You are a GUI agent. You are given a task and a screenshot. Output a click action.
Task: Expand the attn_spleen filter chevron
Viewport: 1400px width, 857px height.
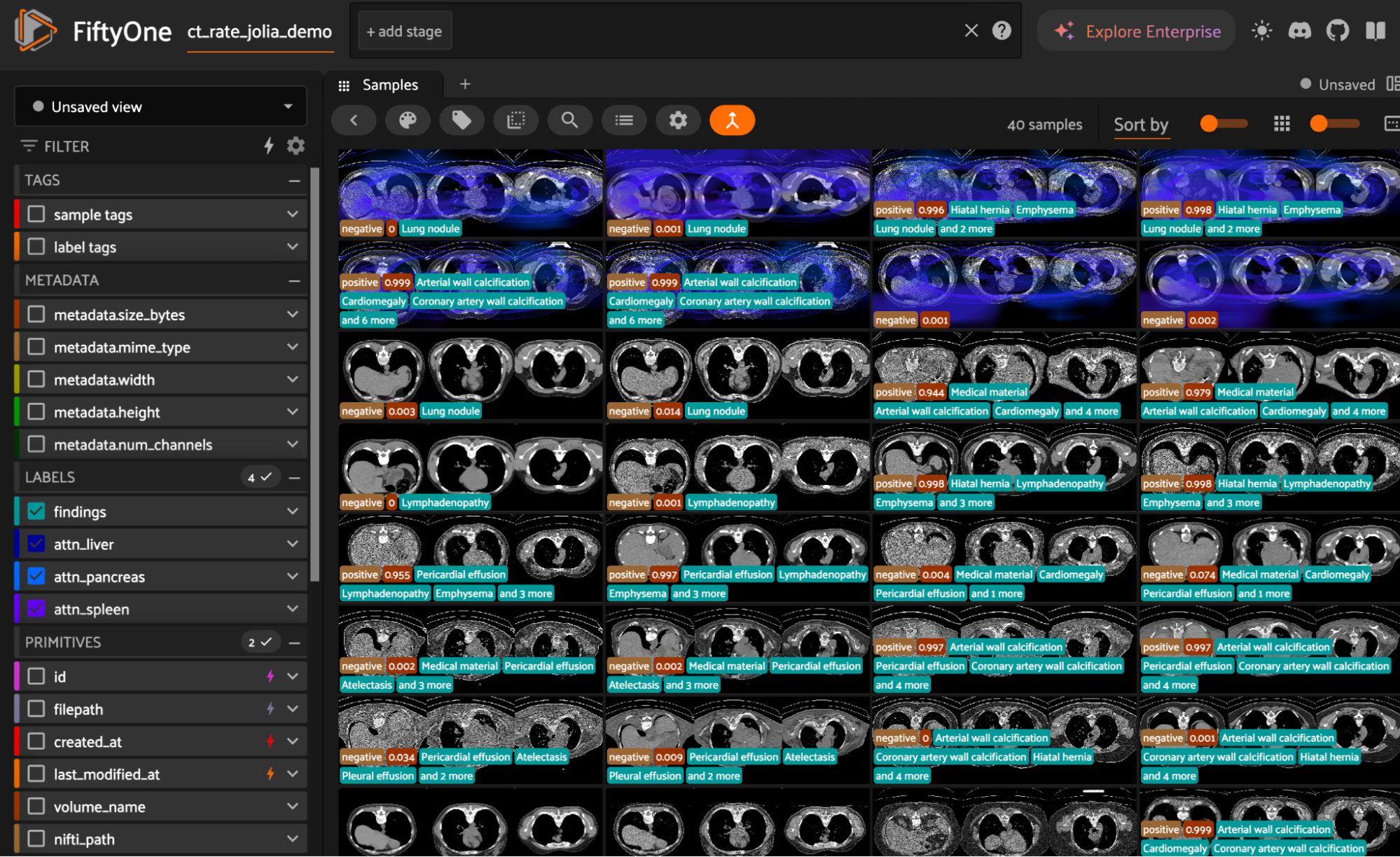click(293, 609)
